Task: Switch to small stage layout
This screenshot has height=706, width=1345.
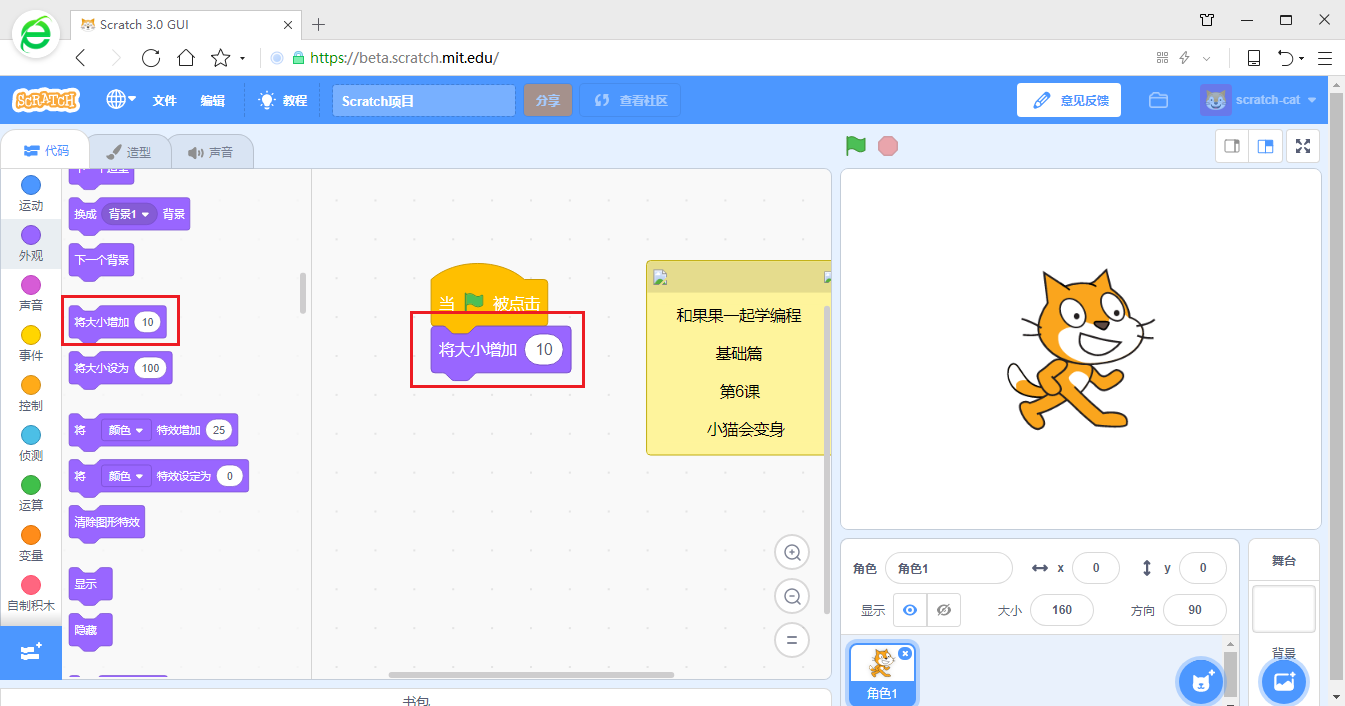Action: tap(1232, 146)
